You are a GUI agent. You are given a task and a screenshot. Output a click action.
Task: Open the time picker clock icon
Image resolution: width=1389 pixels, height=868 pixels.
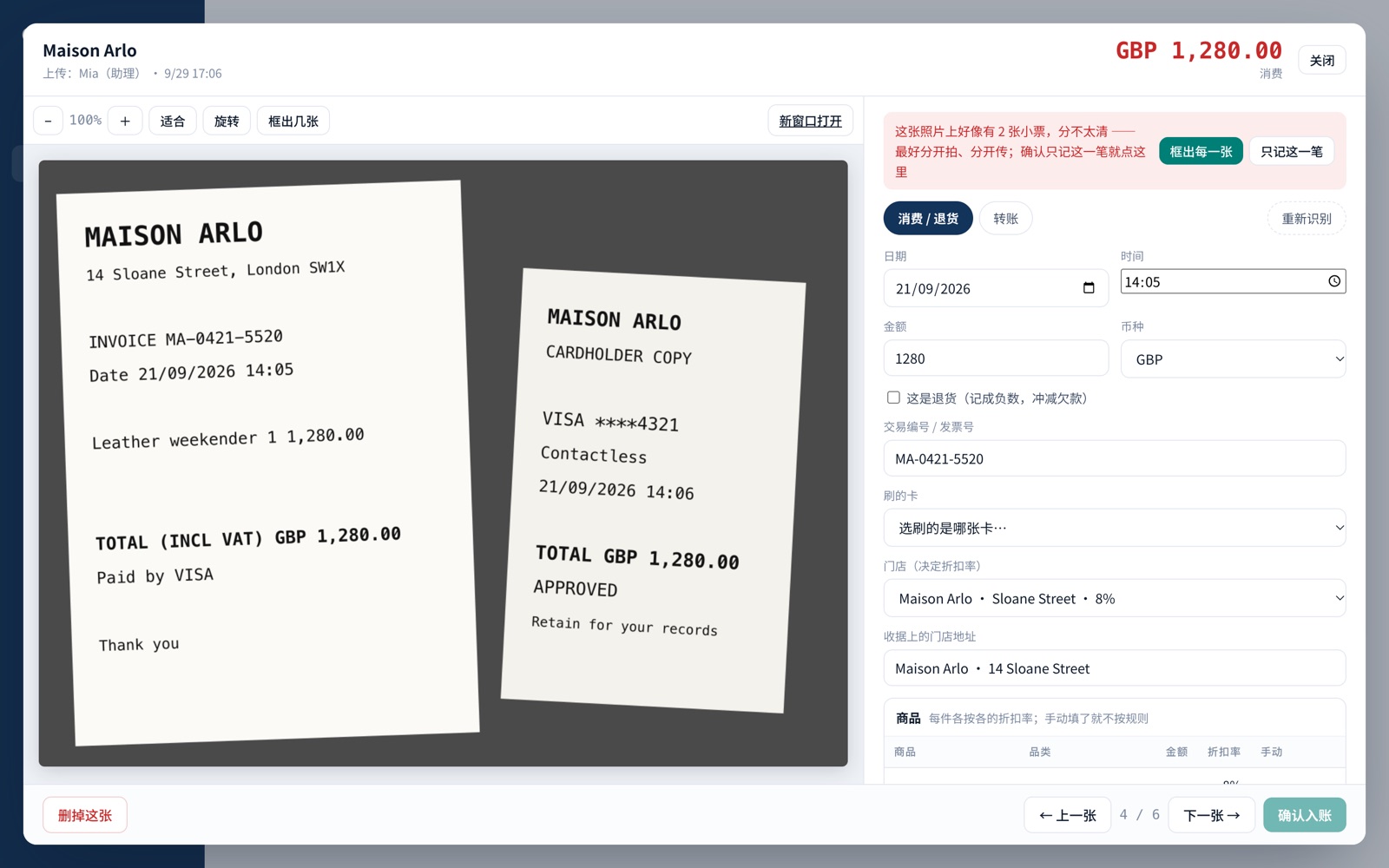1334,281
